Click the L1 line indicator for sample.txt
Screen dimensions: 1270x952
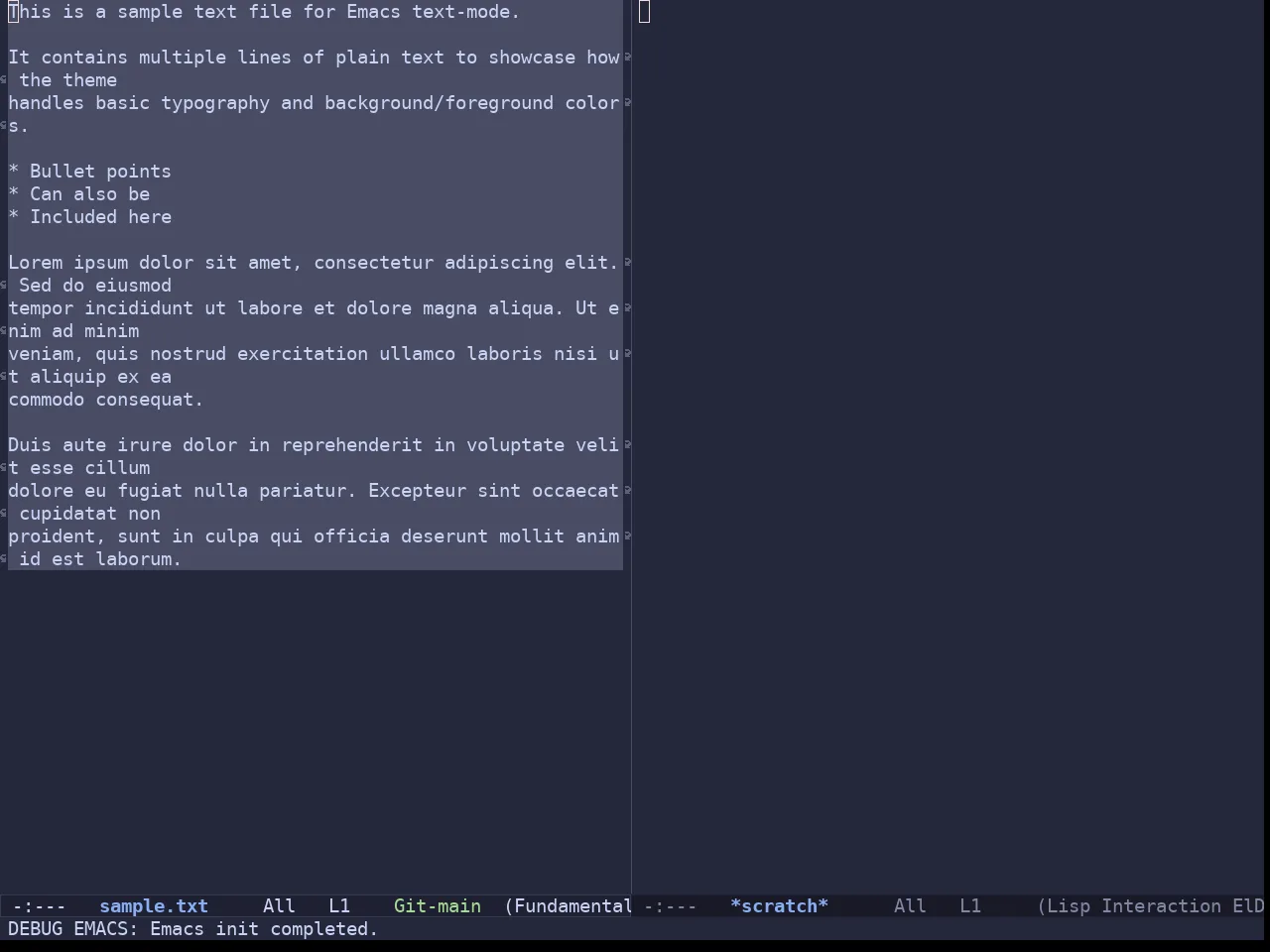coord(339,906)
